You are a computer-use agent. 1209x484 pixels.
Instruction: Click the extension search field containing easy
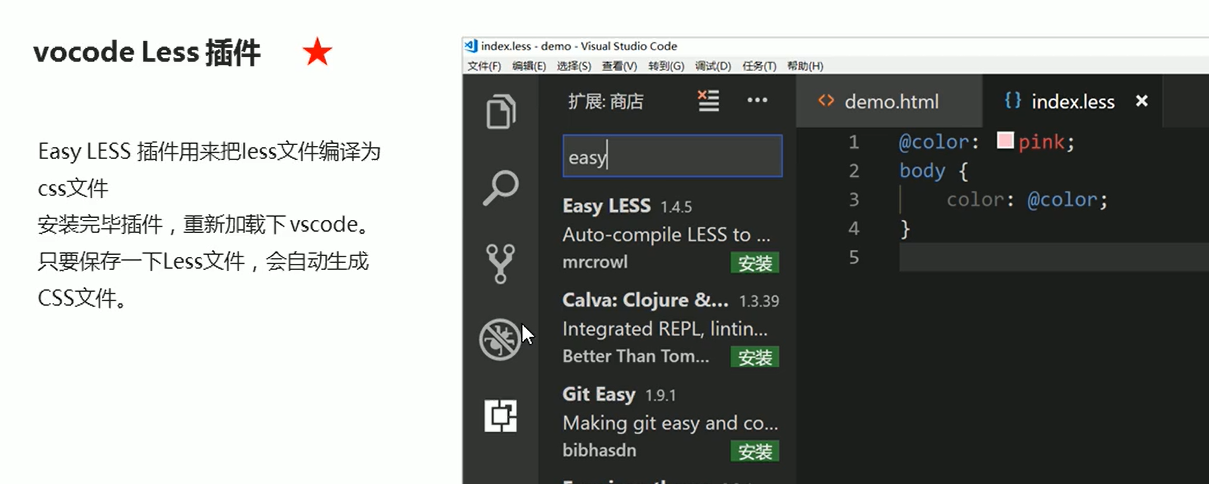pos(672,157)
